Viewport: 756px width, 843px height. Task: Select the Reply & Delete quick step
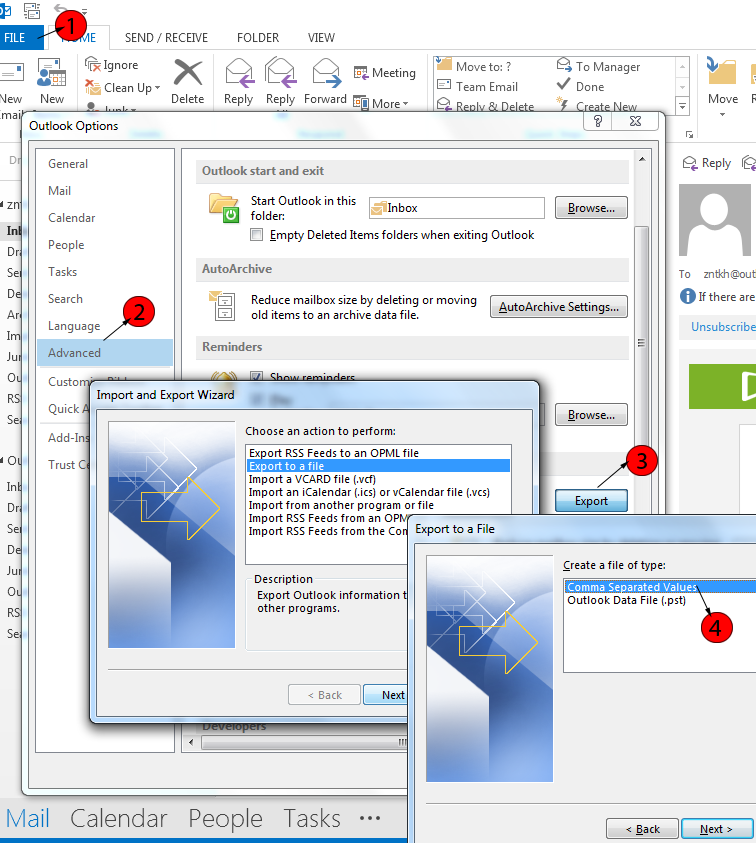coord(487,106)
